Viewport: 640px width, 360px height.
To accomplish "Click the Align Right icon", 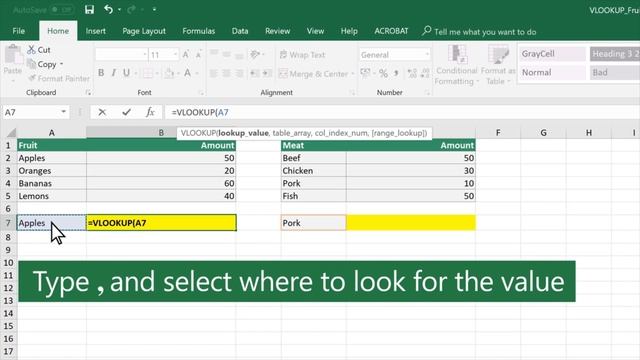I will (x=240, y=73).
